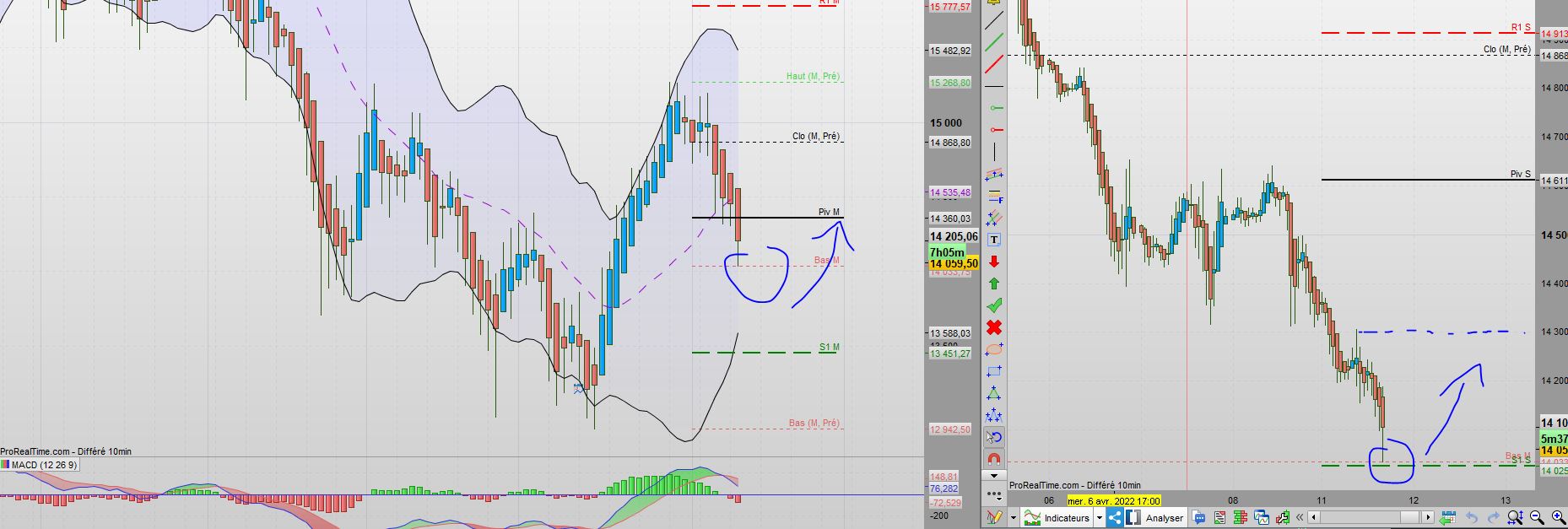Click the Clo (M, Pré) label in left chart

pos(816,136)
